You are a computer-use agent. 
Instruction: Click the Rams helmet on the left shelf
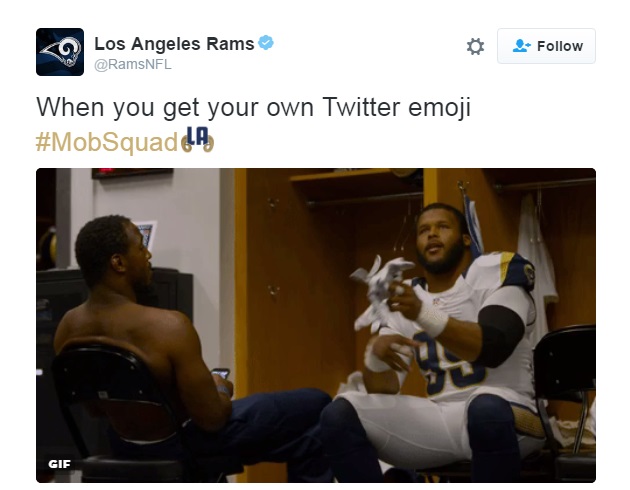pyautogui.click(x=47, y=248)
